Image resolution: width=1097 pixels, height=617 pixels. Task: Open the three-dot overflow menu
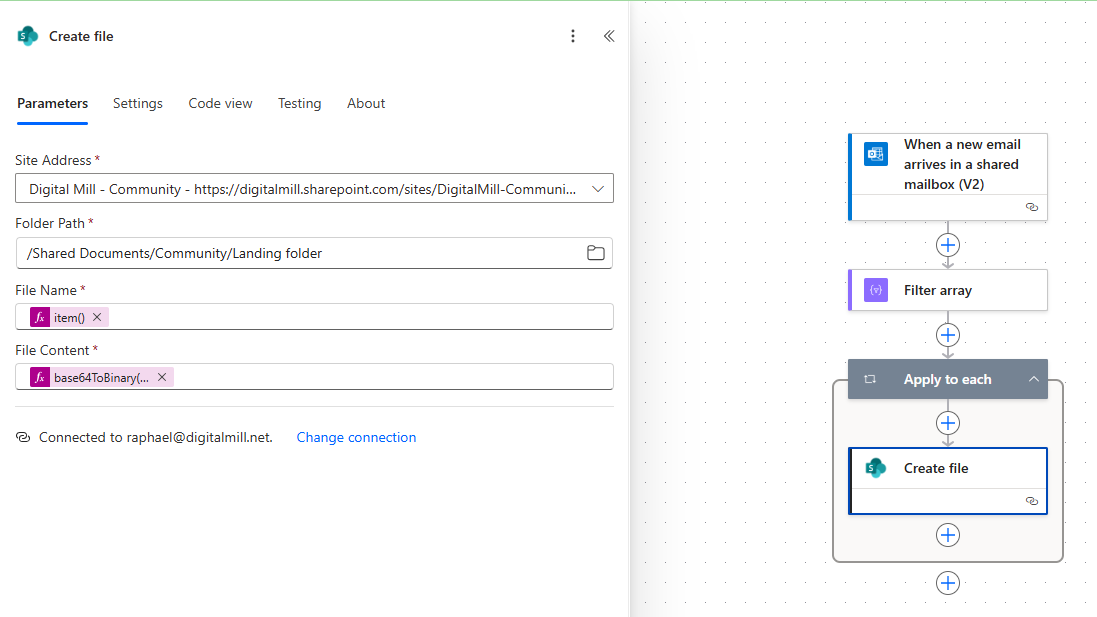tap(573, 35)
